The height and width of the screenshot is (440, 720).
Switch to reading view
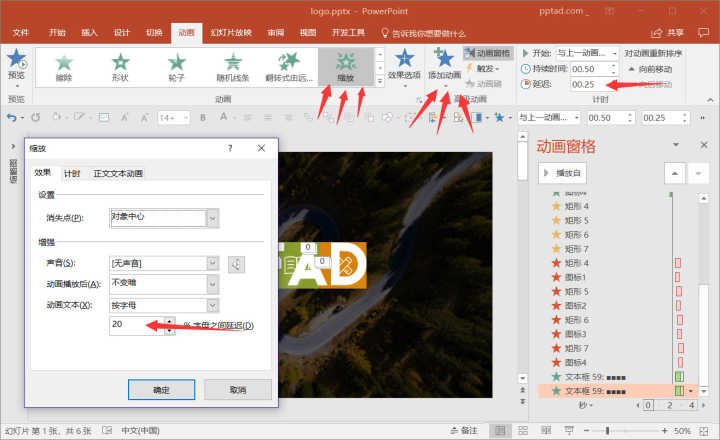(x=546, y=430)
